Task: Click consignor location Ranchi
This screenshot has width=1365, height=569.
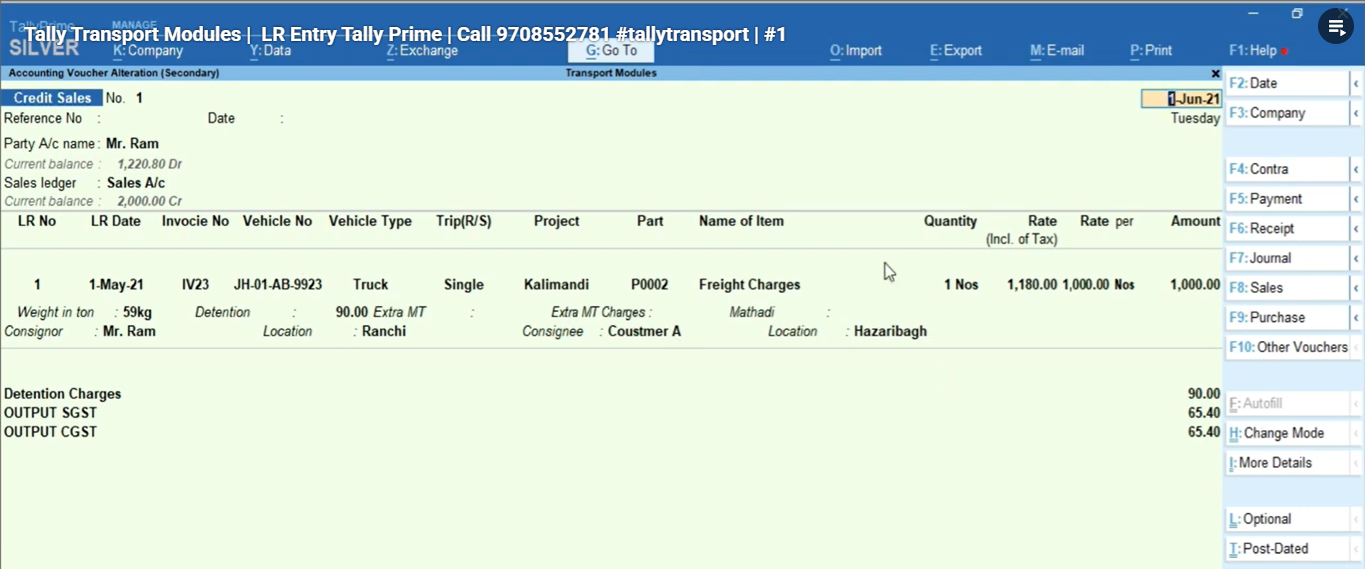Action: coord(384,331)
